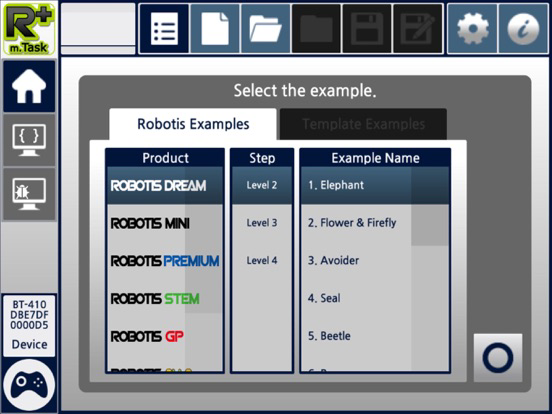The height and width of the screenshot is (414, 552).
Task: Click the BT-410 Device button
Action: coord(29,325)
